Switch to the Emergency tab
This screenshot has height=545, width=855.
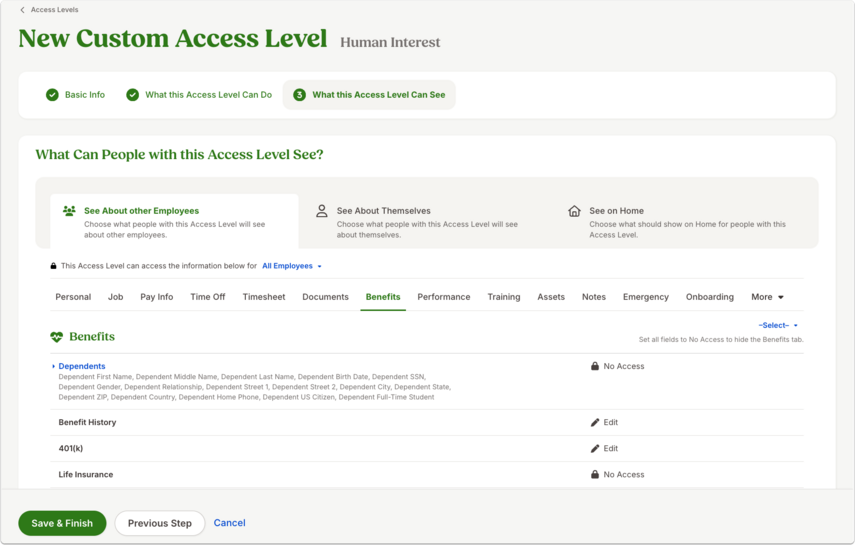[646, 297]
